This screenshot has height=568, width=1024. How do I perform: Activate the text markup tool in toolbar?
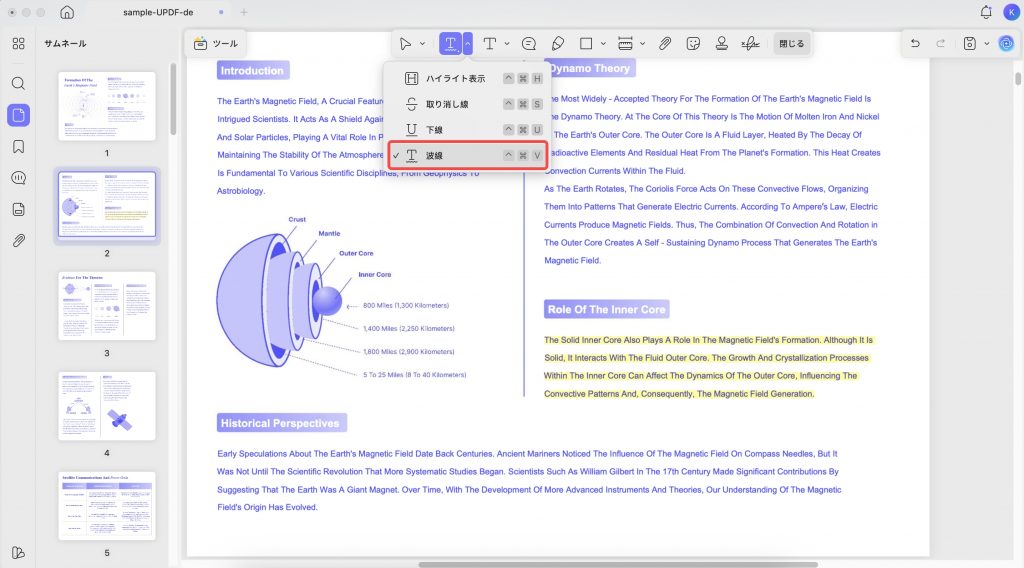pyautogui.click(x=450, y=44)
